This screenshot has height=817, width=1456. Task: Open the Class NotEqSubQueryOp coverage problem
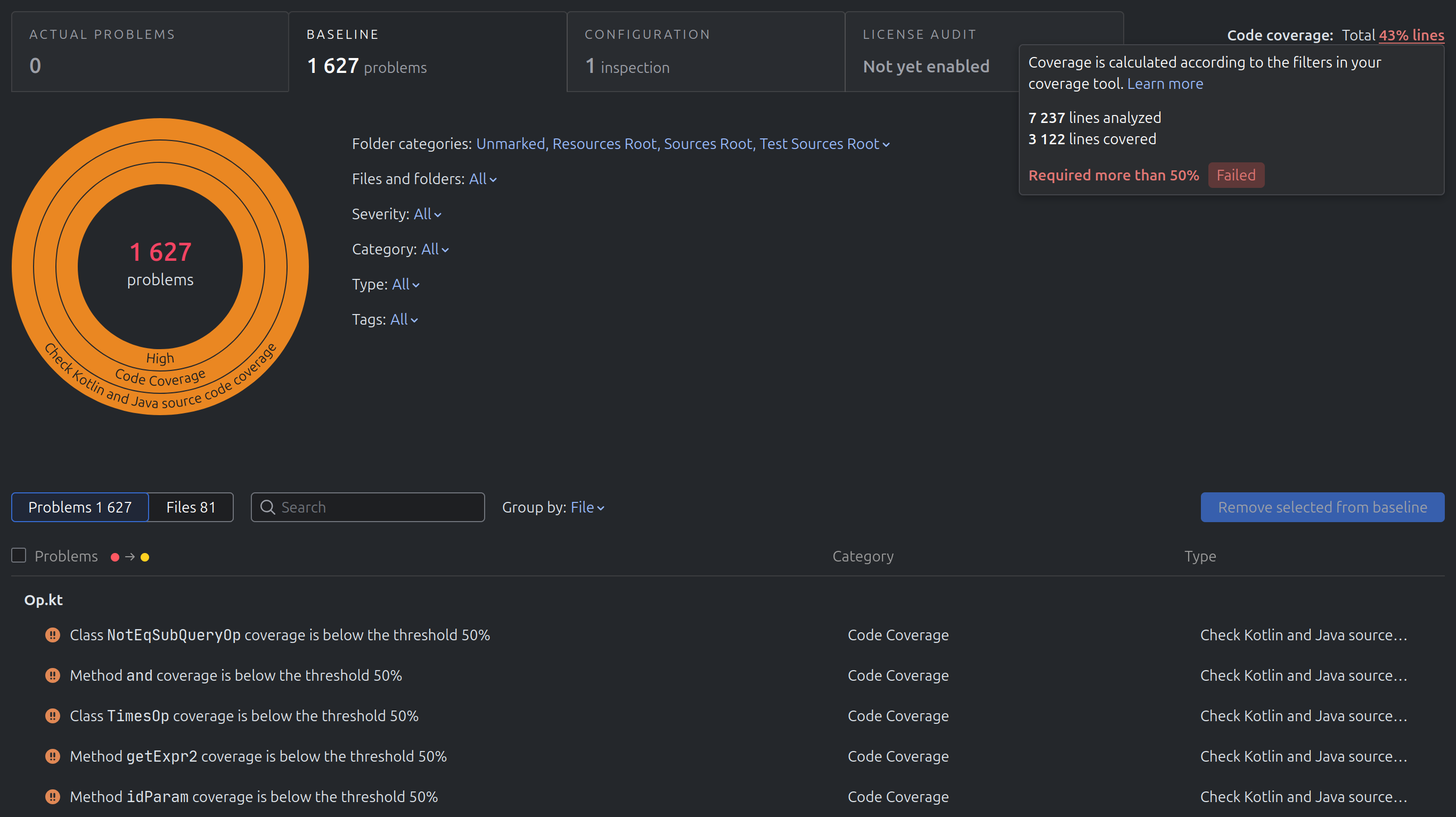(x=280, y=635)
